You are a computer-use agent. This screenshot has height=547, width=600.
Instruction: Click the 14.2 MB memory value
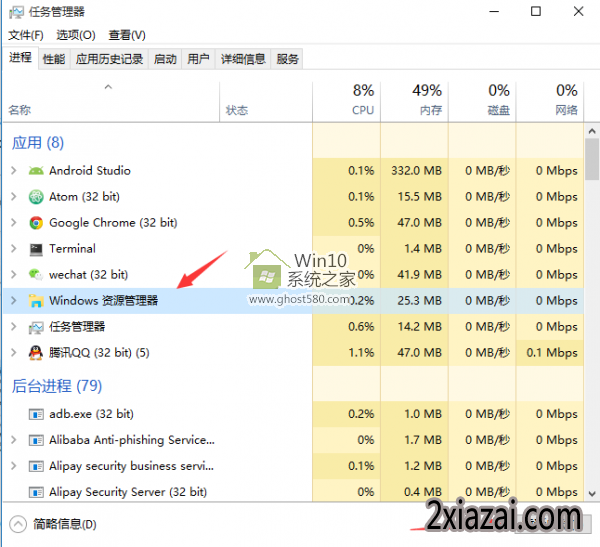coord(419,327)
